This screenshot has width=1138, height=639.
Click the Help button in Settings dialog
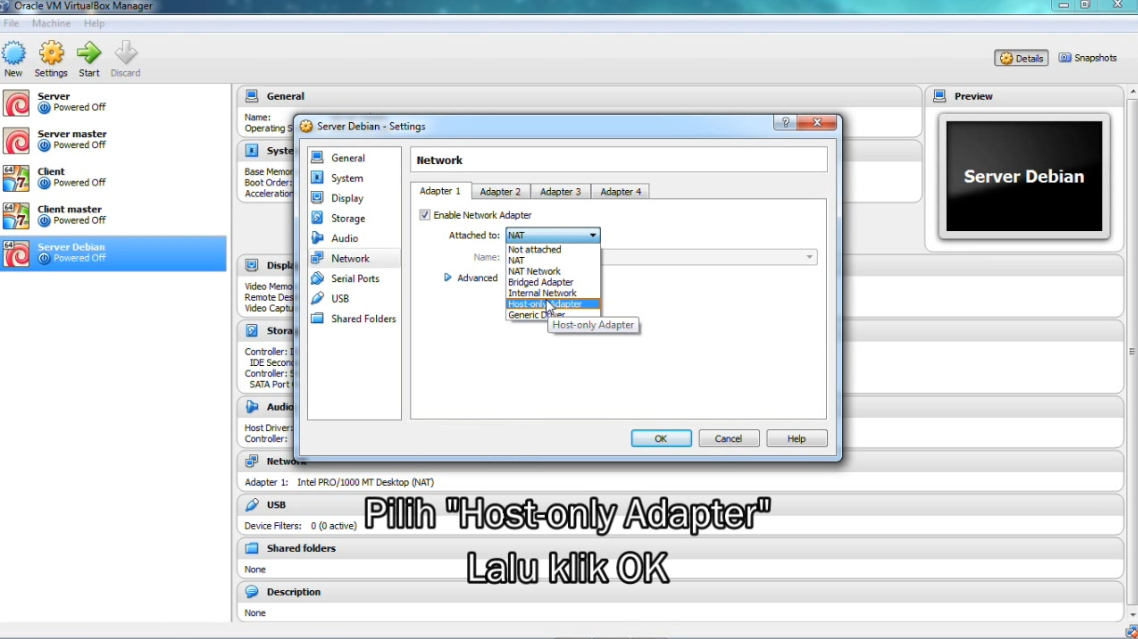(x=796, y=439)
